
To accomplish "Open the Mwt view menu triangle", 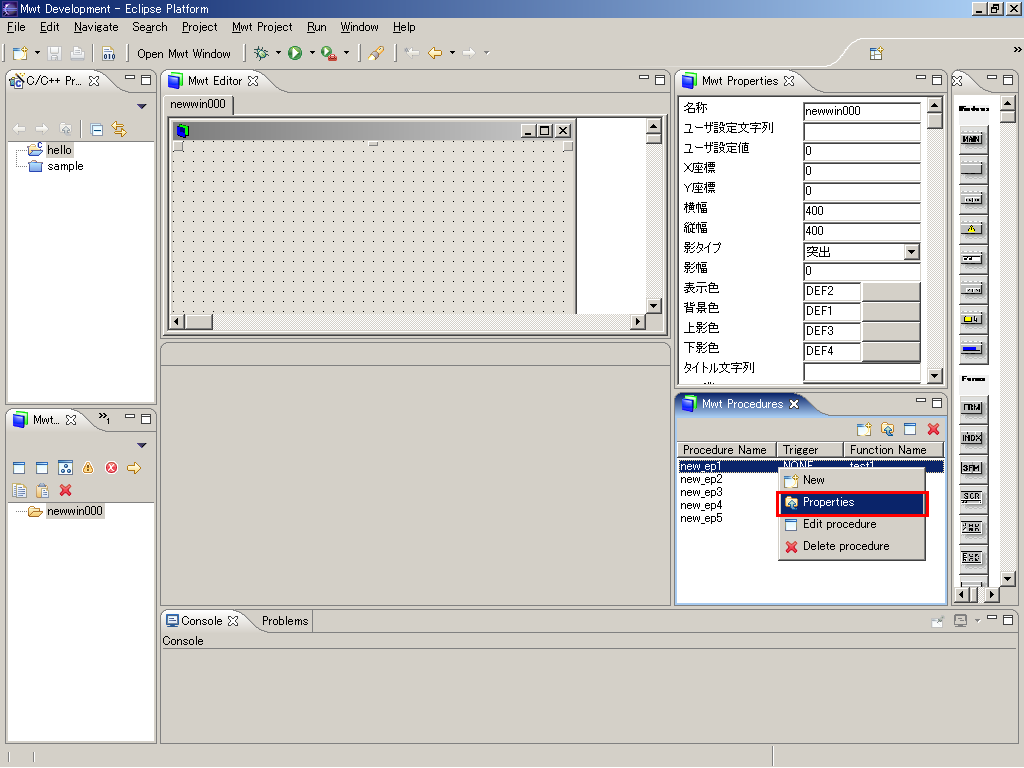I will [142, 445].
